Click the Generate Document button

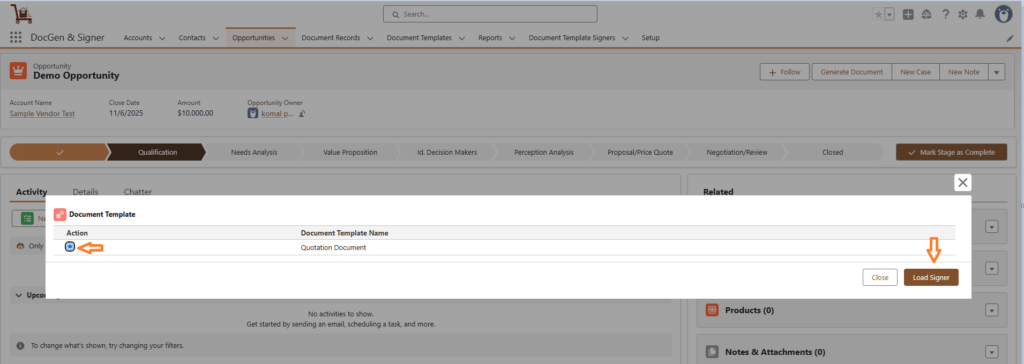[x=852, y=72]
